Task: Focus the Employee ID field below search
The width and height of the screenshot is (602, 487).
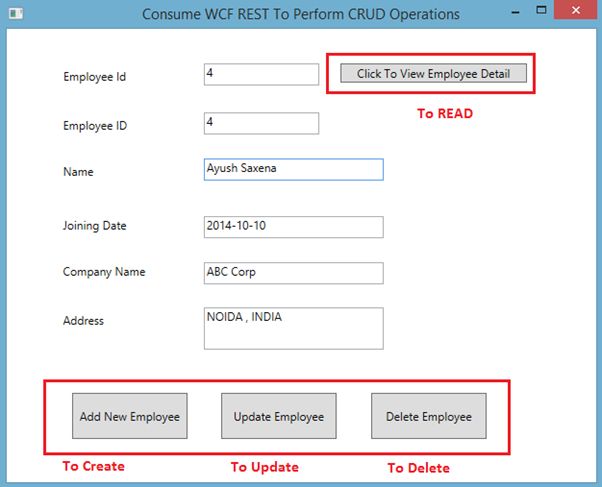Action: click(x=261, y=123)
